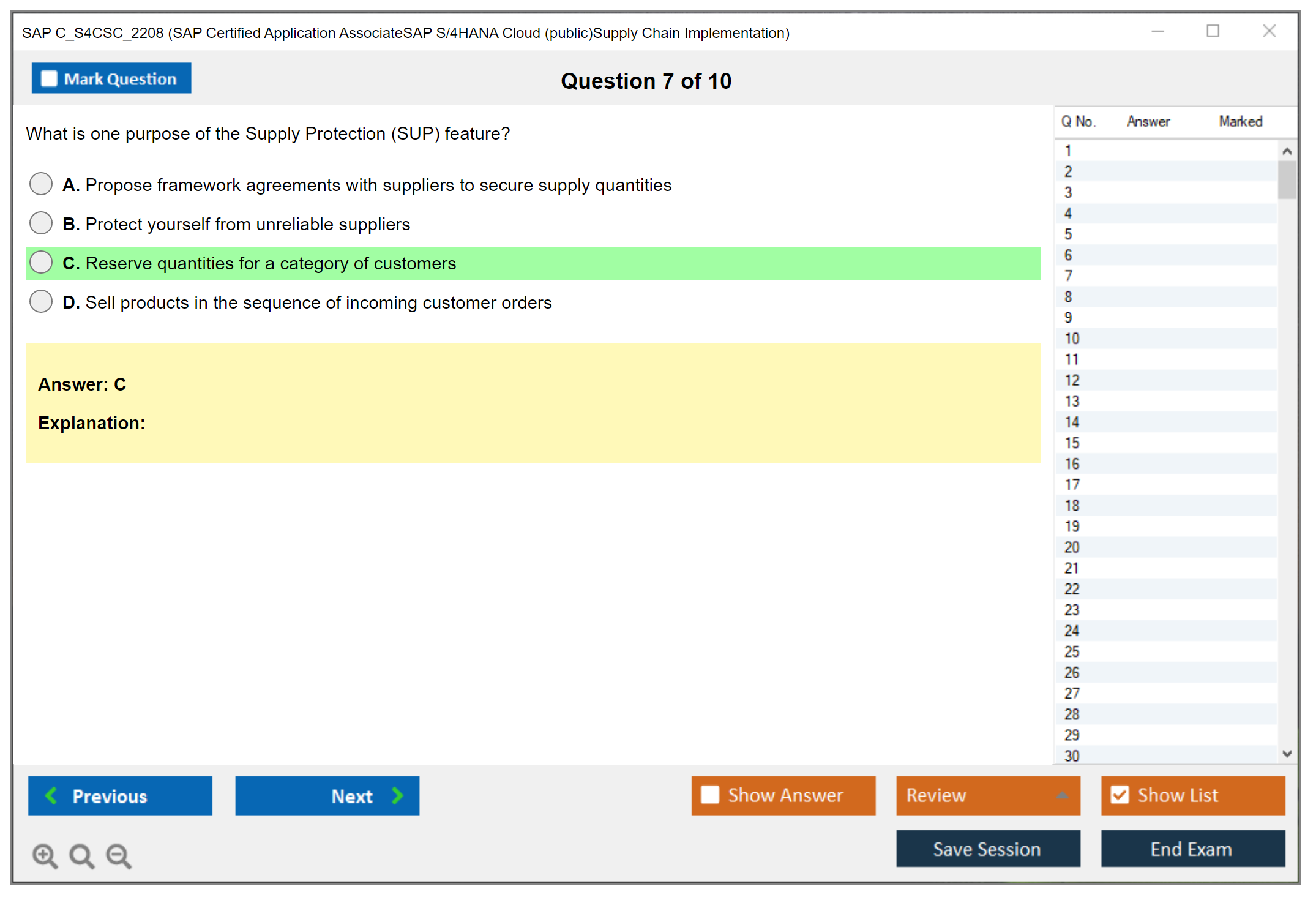Toggle the Show Answer checkbox
Screen dimensions: 1316x900
(x=710, y=795)
